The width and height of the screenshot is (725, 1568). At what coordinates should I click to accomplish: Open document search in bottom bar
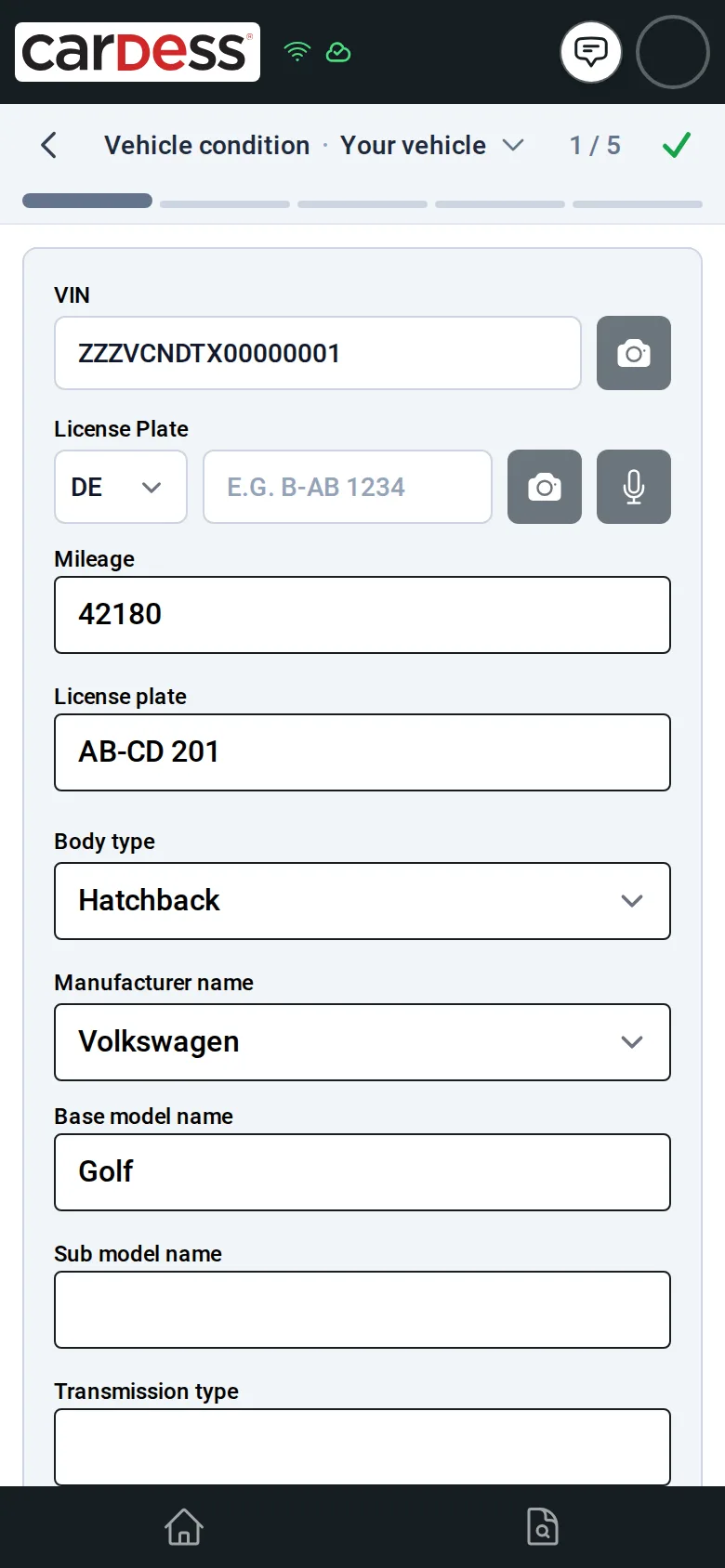[543, 1527]
